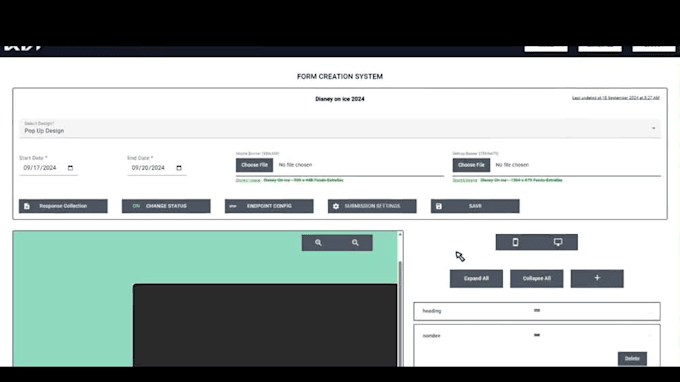Click the 'FORM CREATION SYSTEM' heading
680x382 pixels.
[340, 76]
